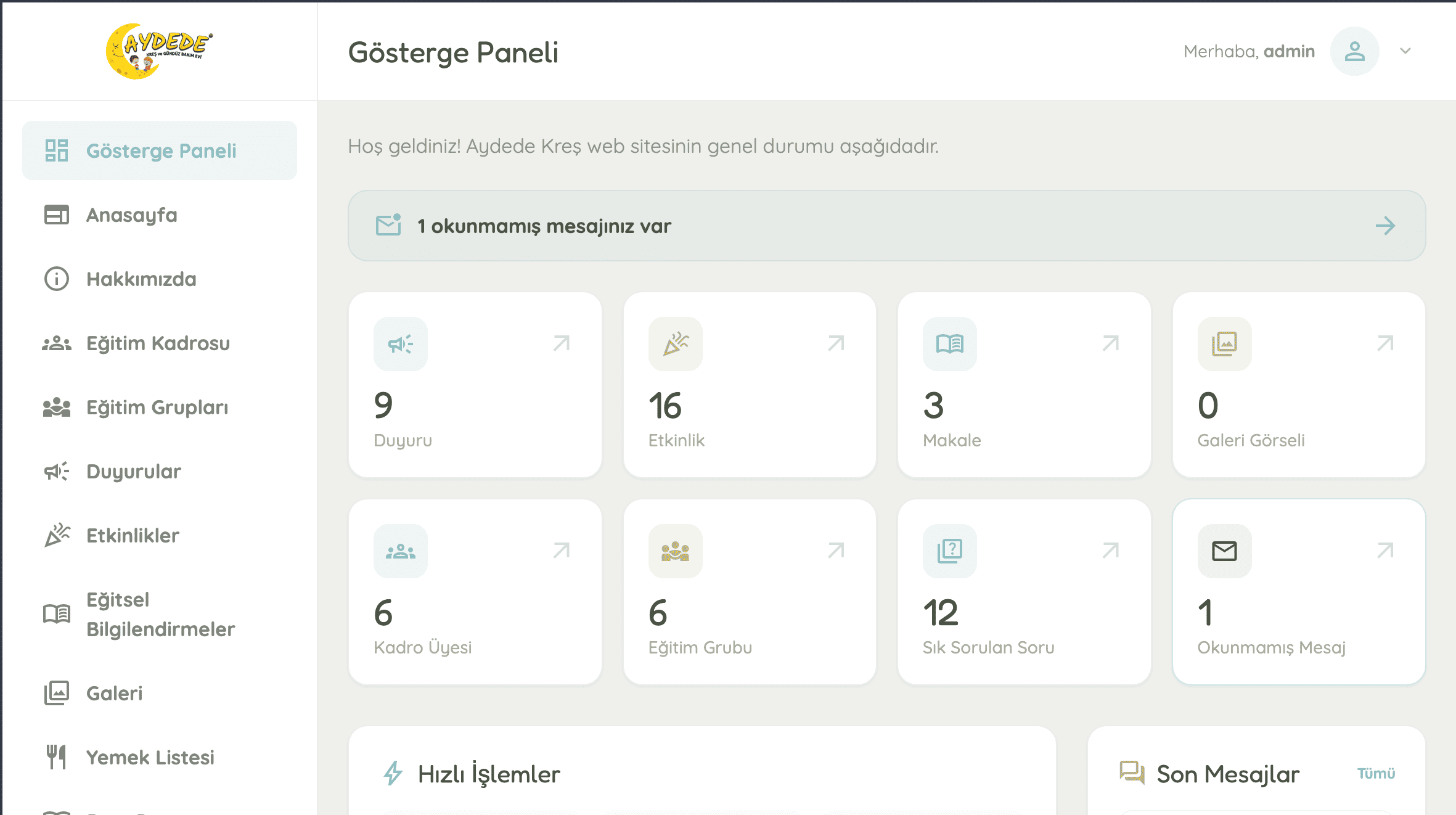Open Okunmamış Mesaj card arrow link

pyautogui.click(x=1386, y=551)
